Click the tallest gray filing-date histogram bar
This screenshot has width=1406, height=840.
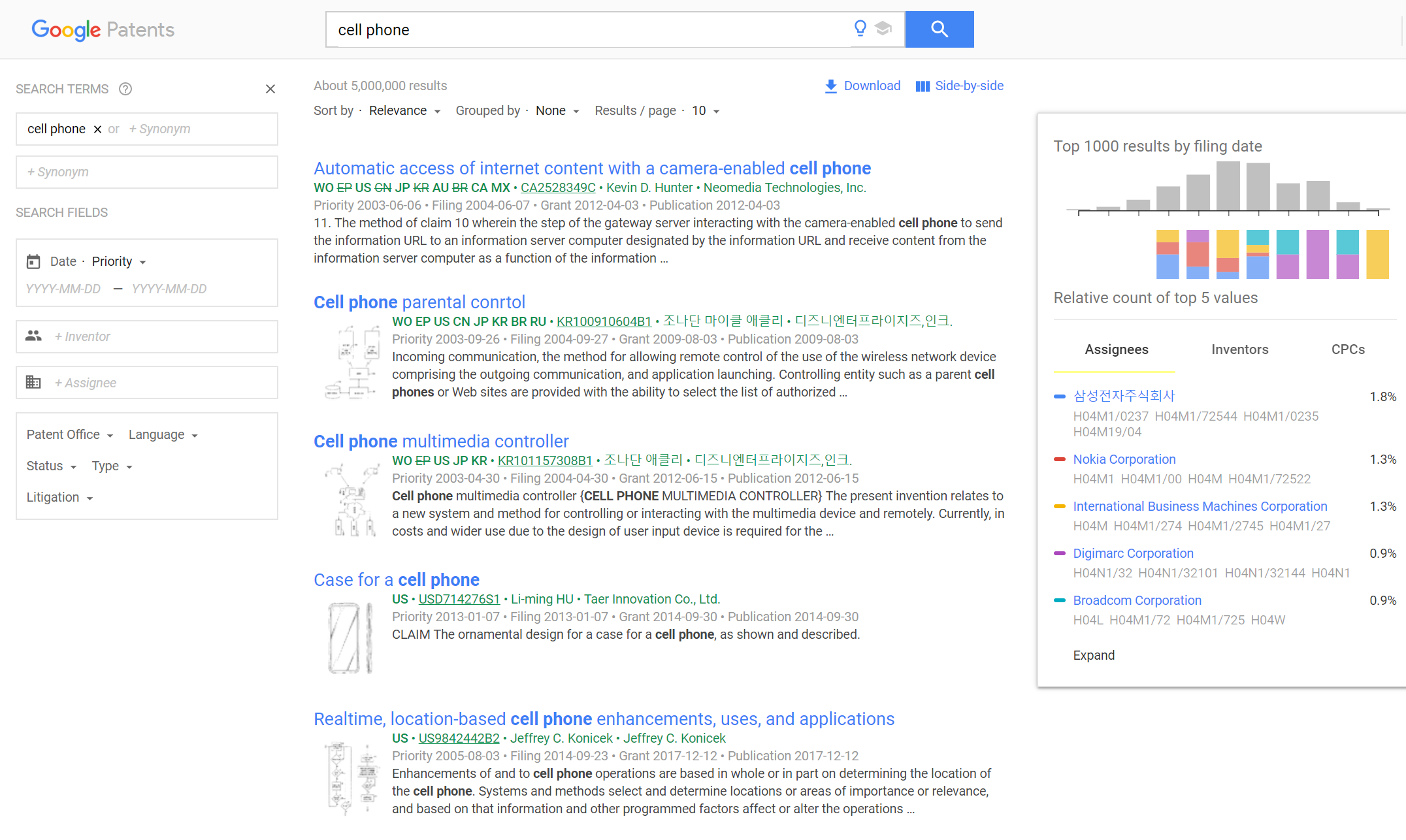(1228, 186)
